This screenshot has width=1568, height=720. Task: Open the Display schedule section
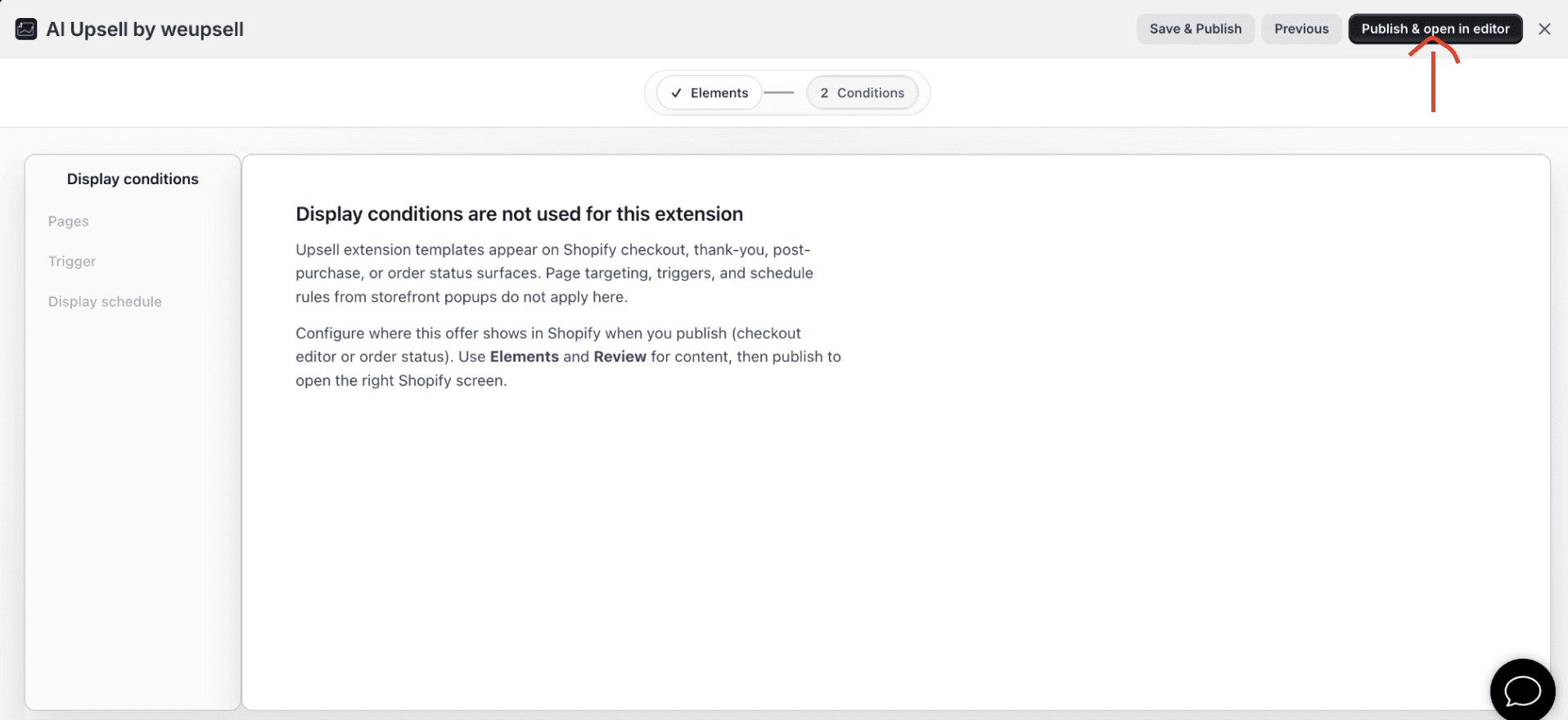click(105, 301)
